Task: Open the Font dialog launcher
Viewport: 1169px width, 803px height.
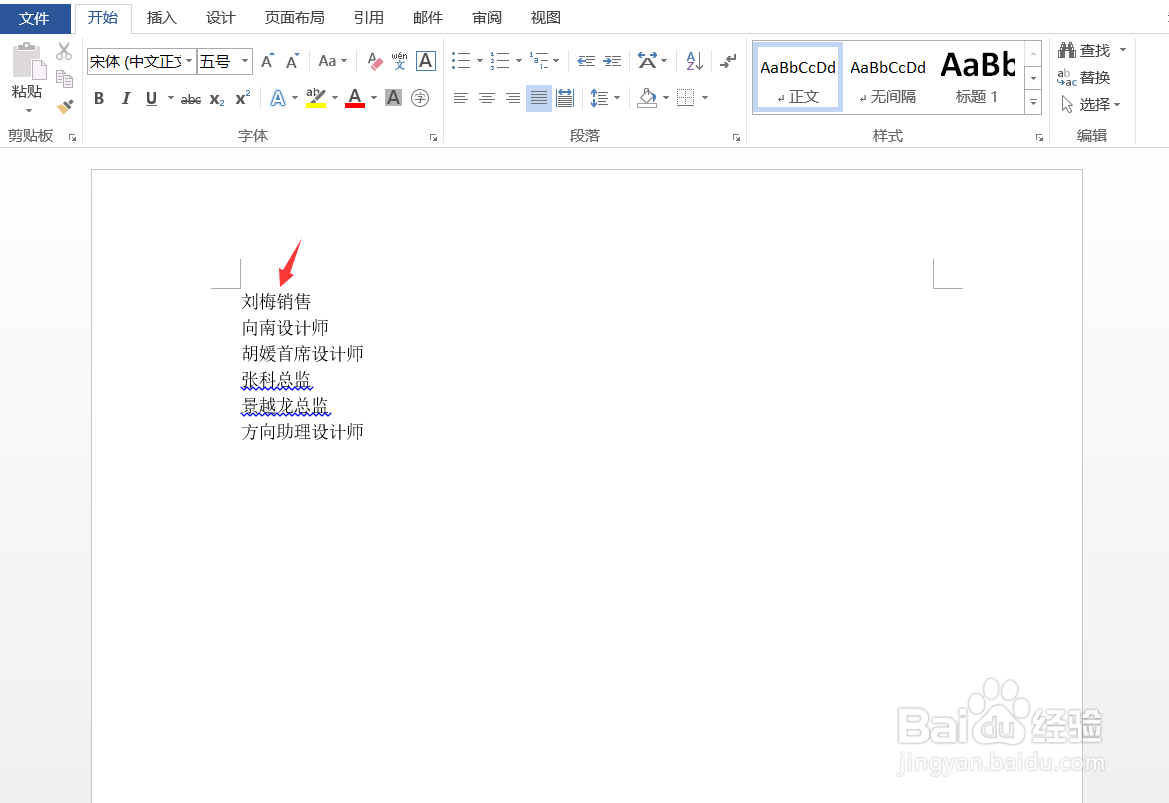Action: click(433, 135)
